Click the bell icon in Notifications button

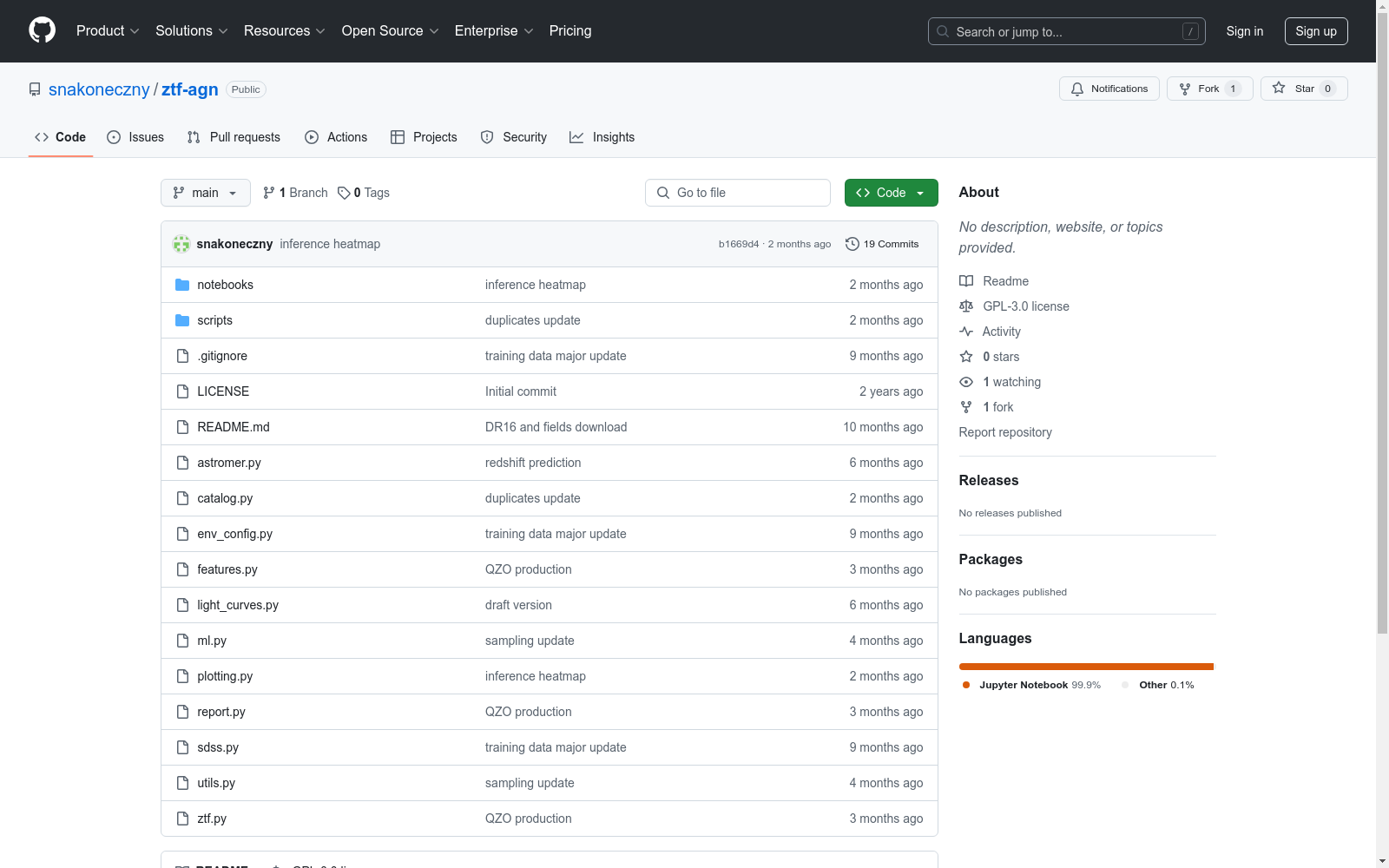[1077, 89]
